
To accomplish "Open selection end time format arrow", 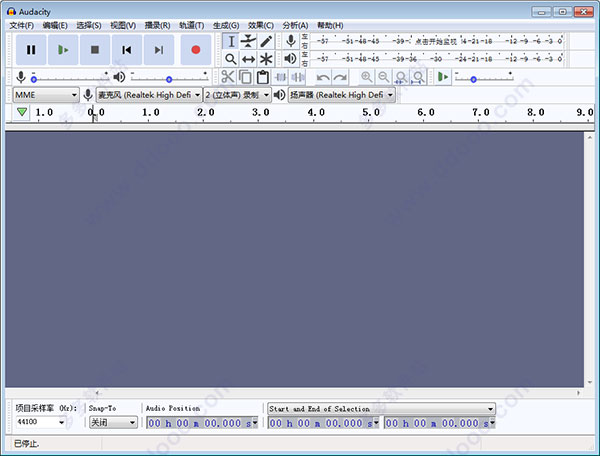I will tap(492, 423).
